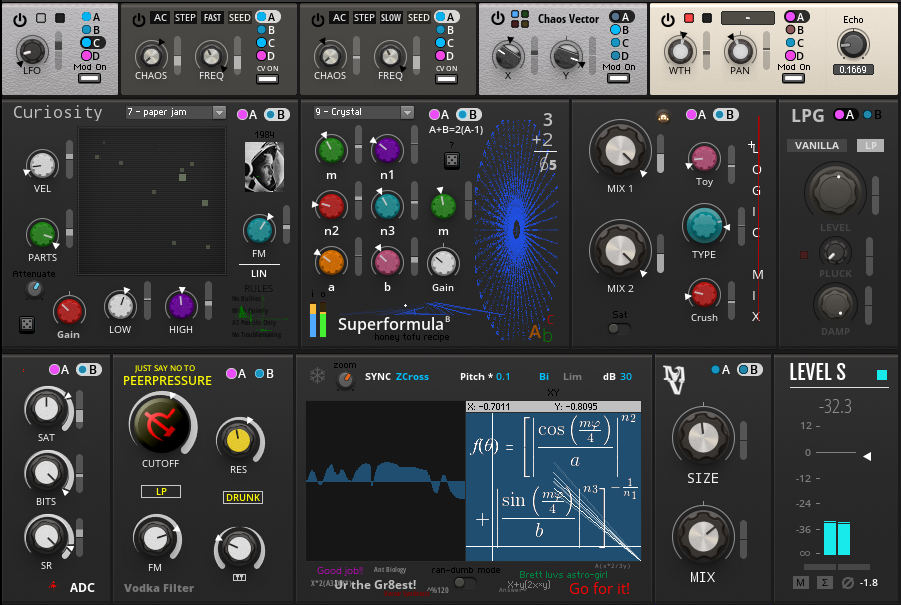Image resolution: width=901 pixels, height=605 pixels.
Task: Click the snowflake freeze icon in the scope
Action: coord(317,376)
